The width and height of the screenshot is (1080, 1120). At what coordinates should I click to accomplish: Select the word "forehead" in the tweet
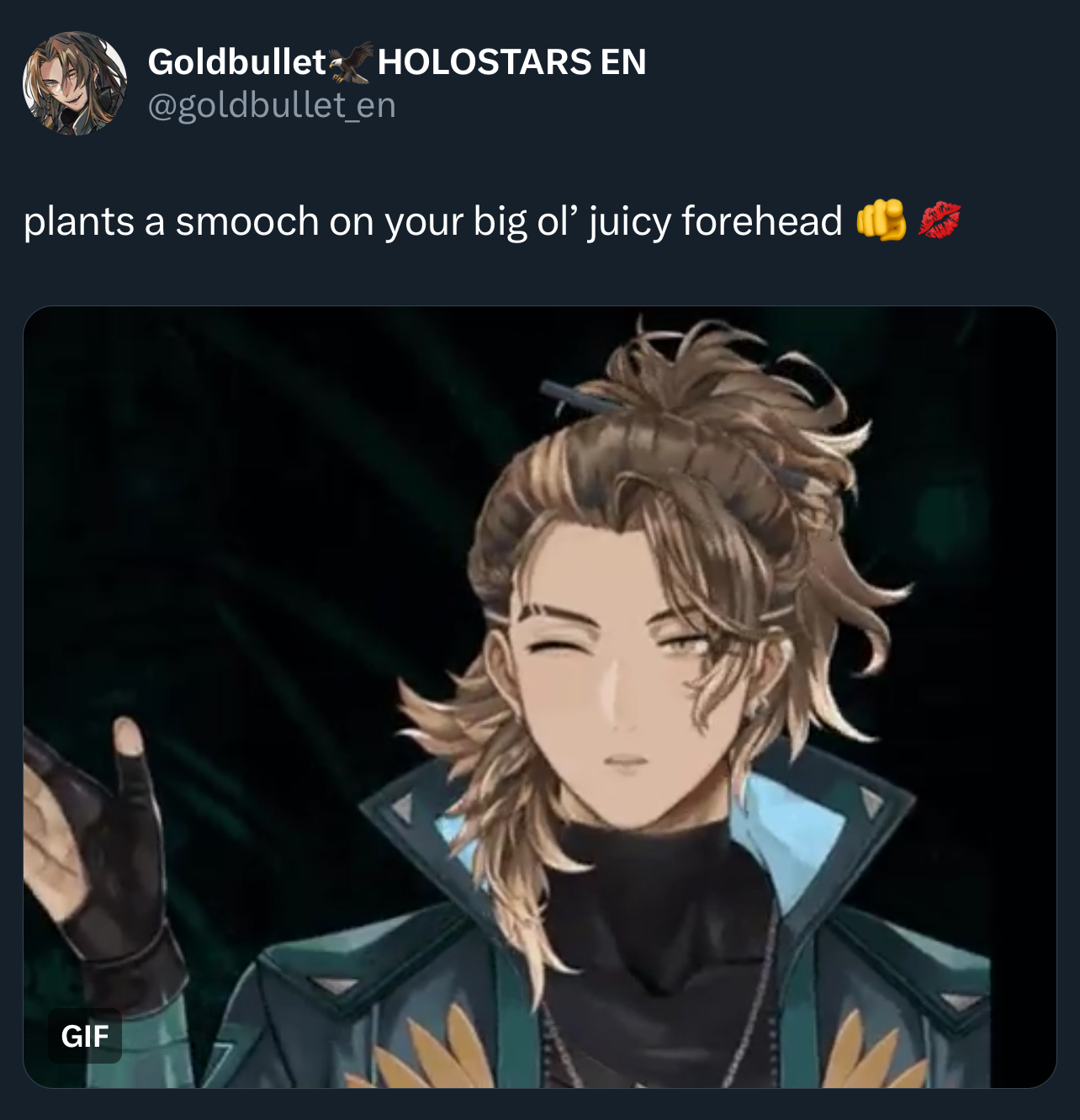pos(761,221)
